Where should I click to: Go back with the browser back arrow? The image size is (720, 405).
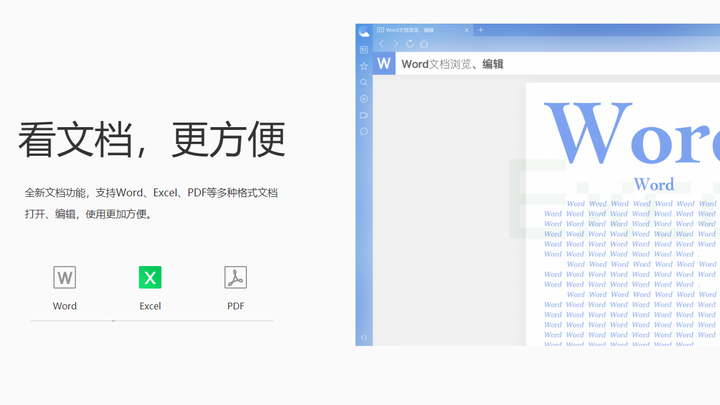pyautogui.click(x=382, y=44)
